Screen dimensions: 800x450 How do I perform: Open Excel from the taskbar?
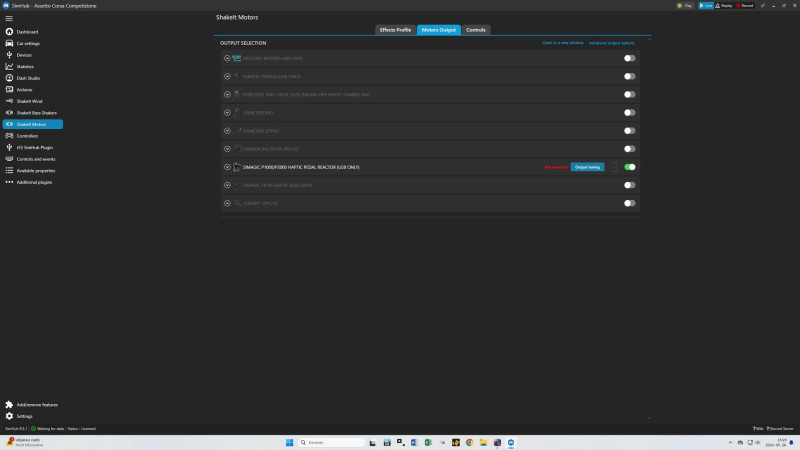point(428,442)
